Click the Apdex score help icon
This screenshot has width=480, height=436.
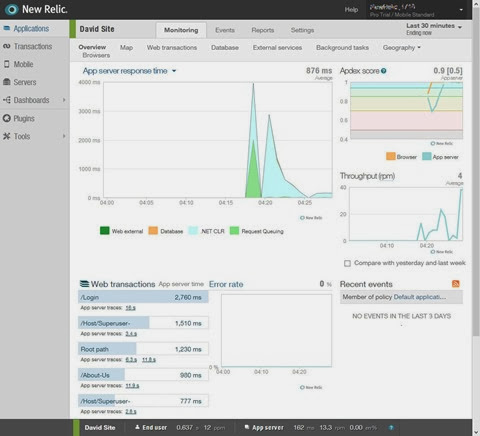(384, 71)
